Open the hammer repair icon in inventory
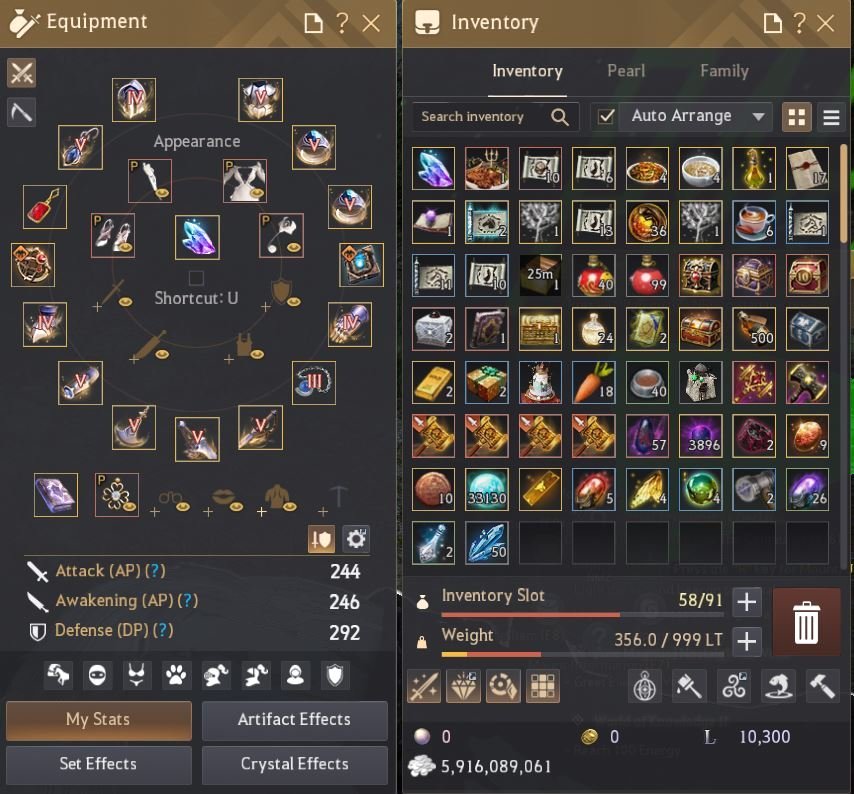Image resolution: width=854 pixels, height=794 pixels. point(822,686)
